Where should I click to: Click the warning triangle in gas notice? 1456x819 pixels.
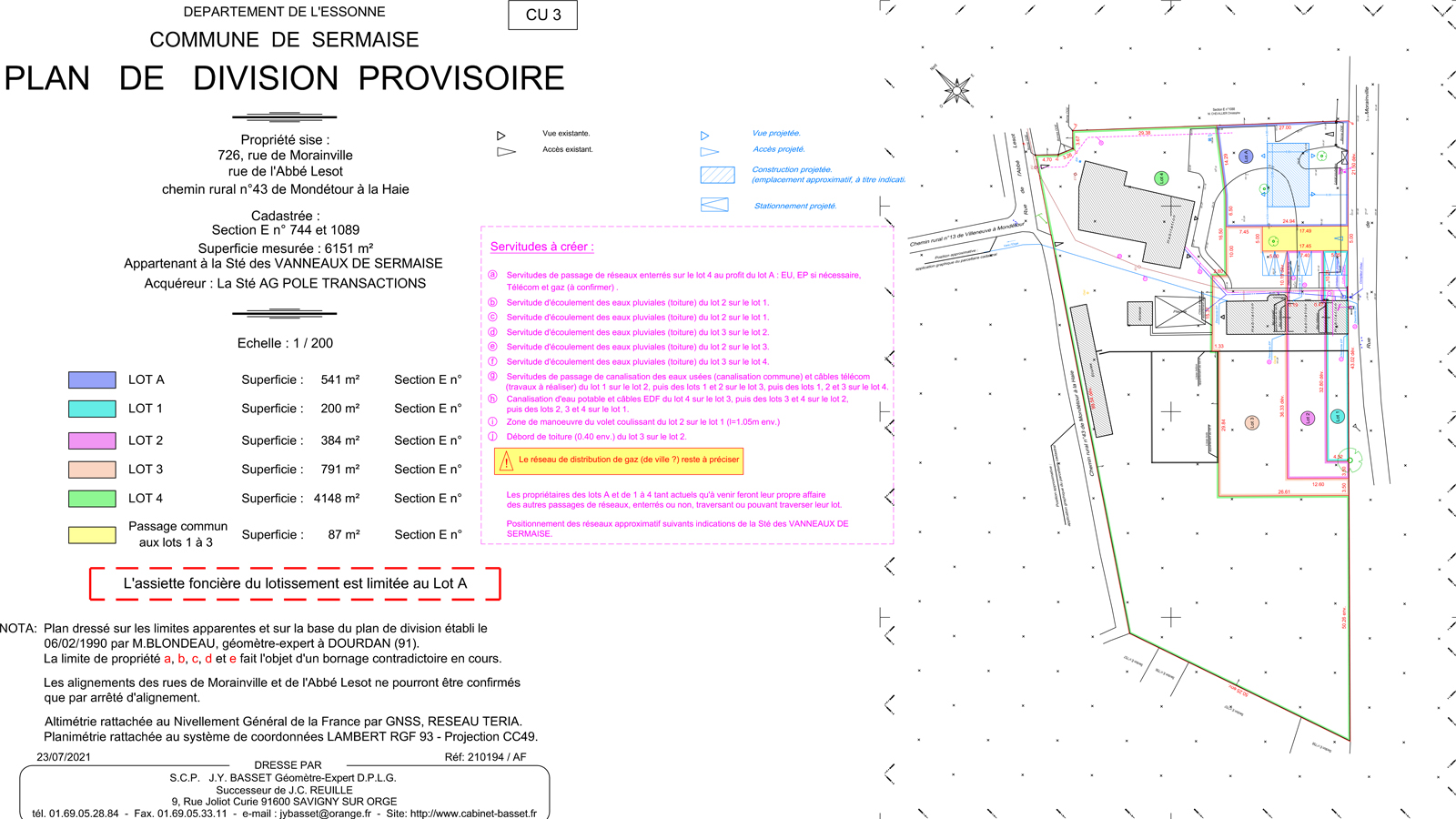[x=507, y=462]
